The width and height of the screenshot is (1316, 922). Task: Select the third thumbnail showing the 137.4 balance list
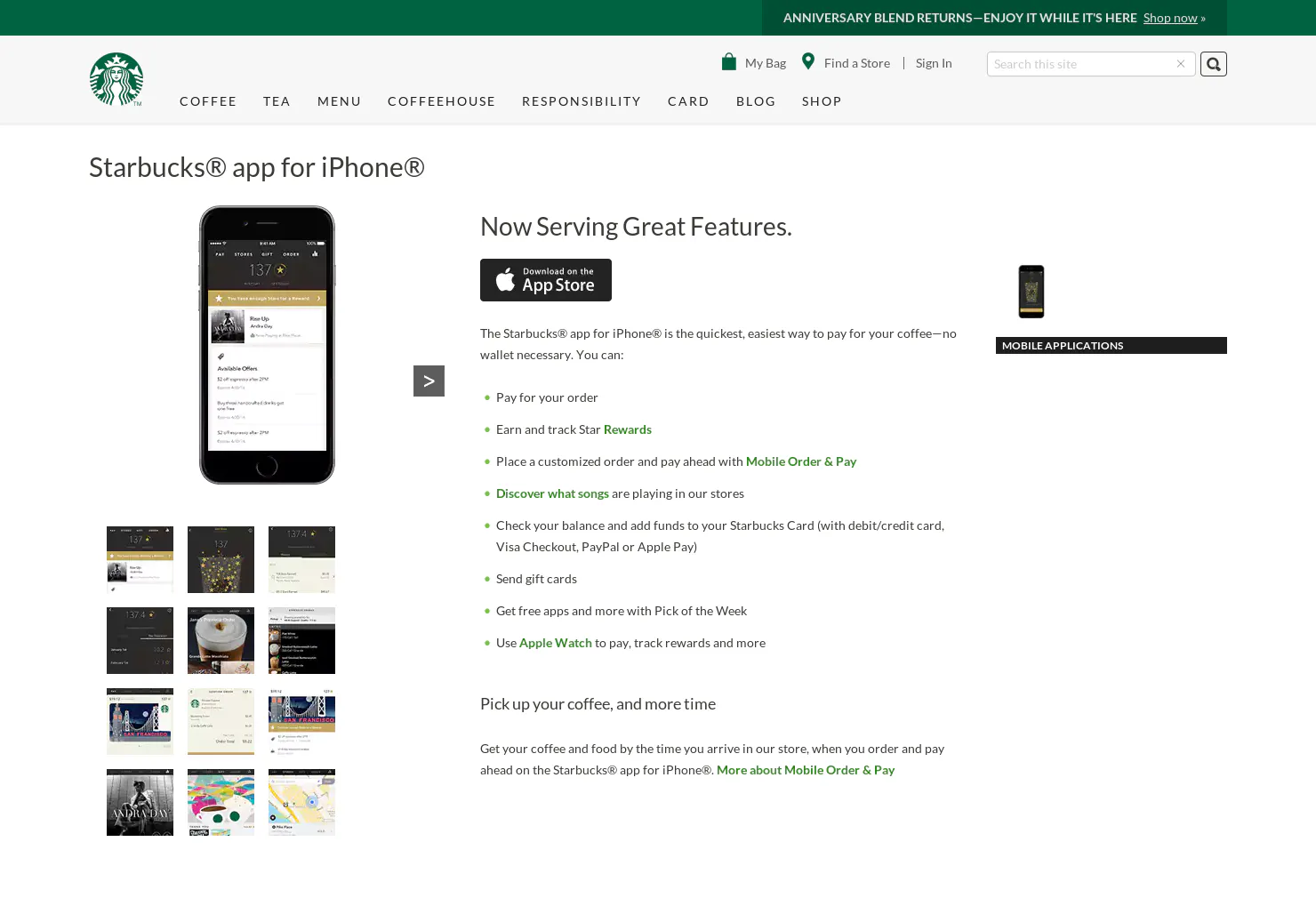(x=301, y=559)
